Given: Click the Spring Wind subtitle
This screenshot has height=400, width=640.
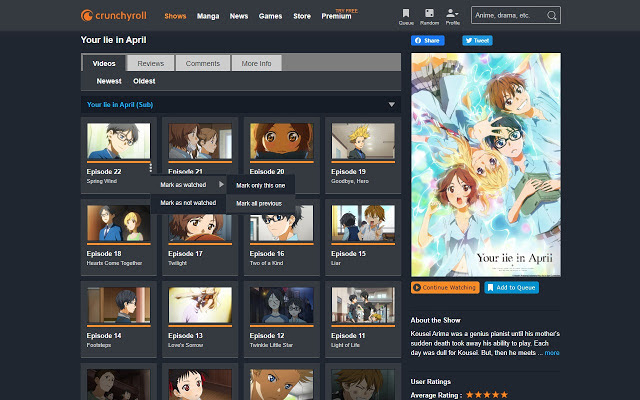Looking at the screenshot, I should [102, 181].
